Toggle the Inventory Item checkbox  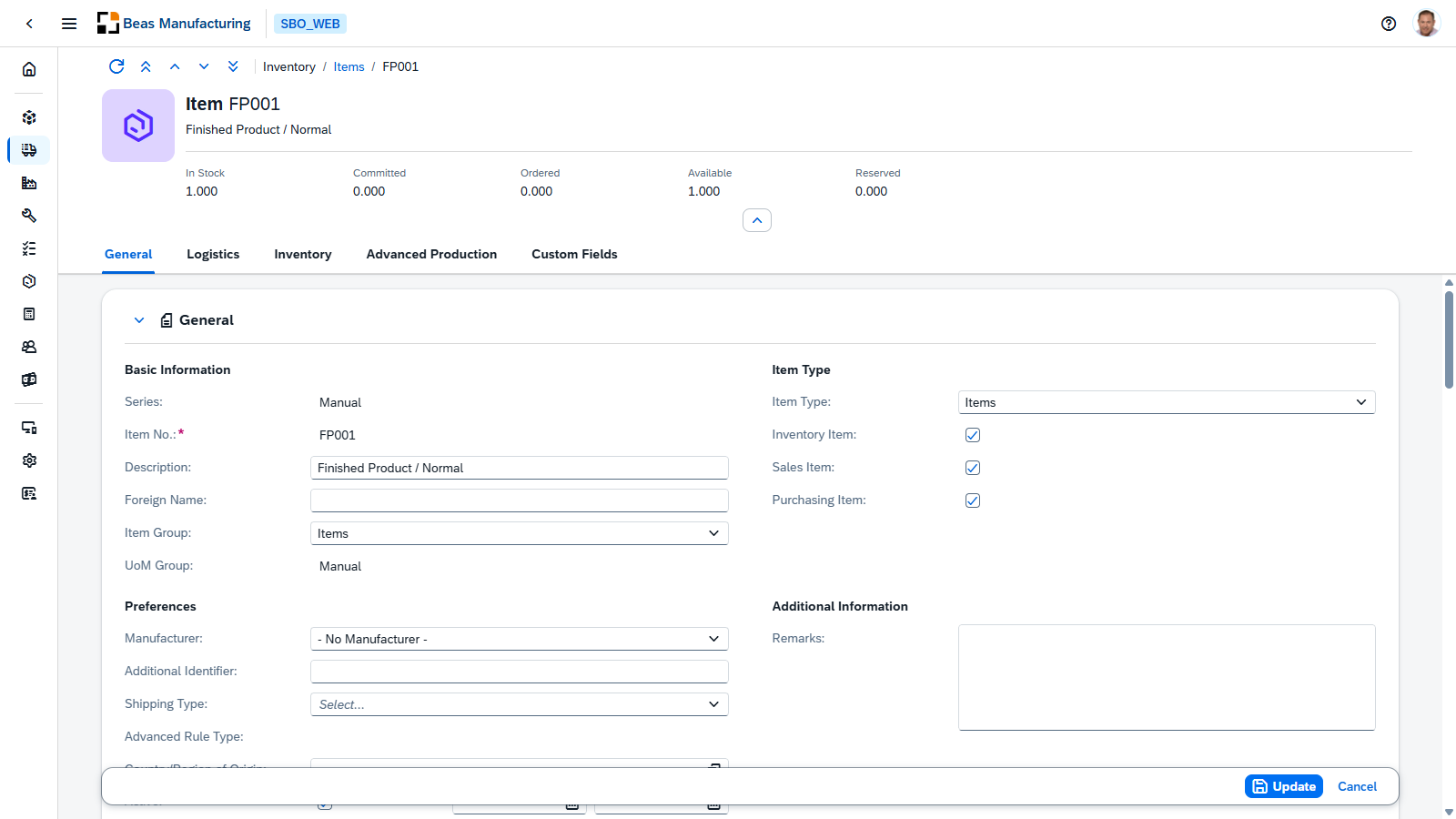click(973, 435)
